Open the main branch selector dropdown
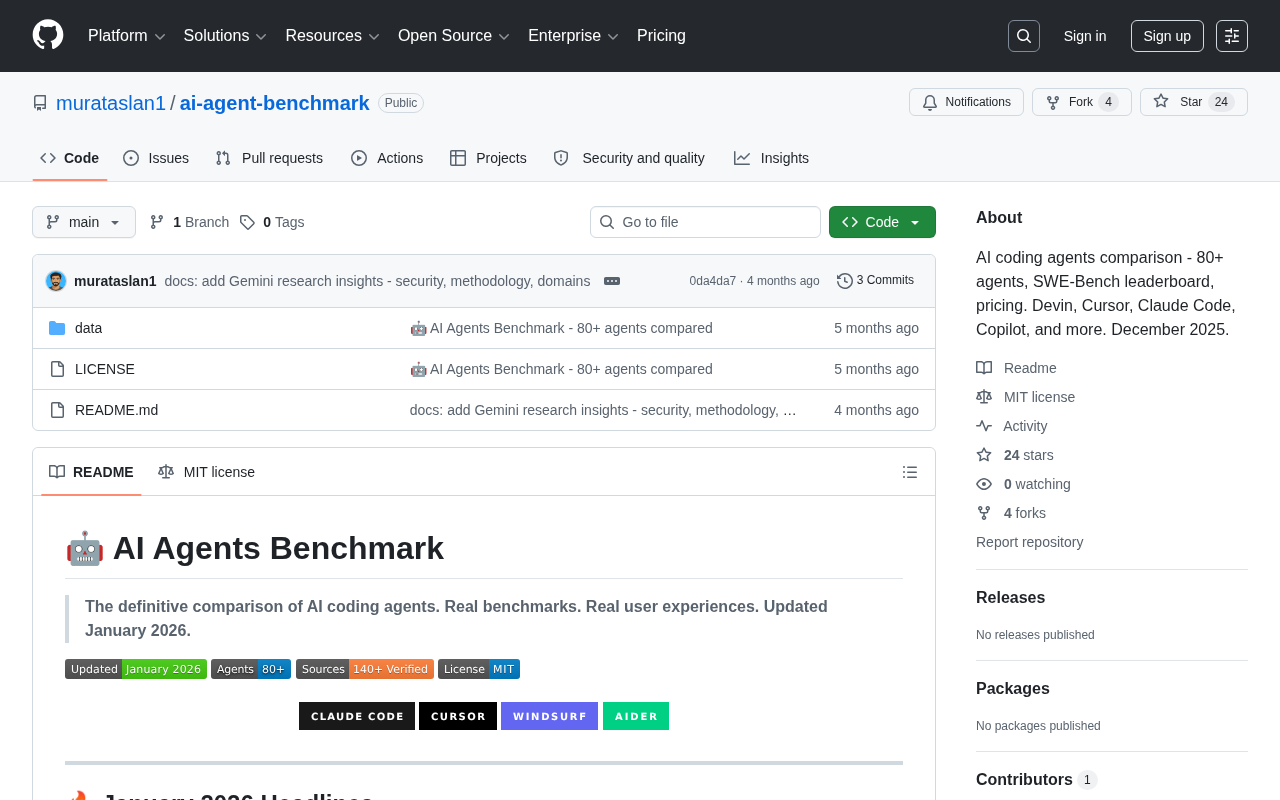This screenshot has height=800, width=1280. pos(84,222)
